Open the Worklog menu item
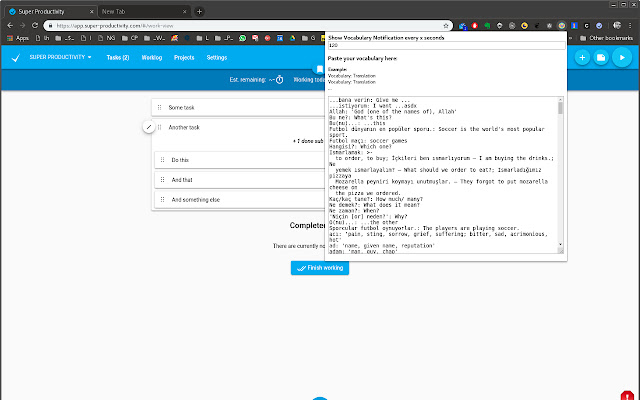This screenshot has height=400, width=640. pos(152,58)
